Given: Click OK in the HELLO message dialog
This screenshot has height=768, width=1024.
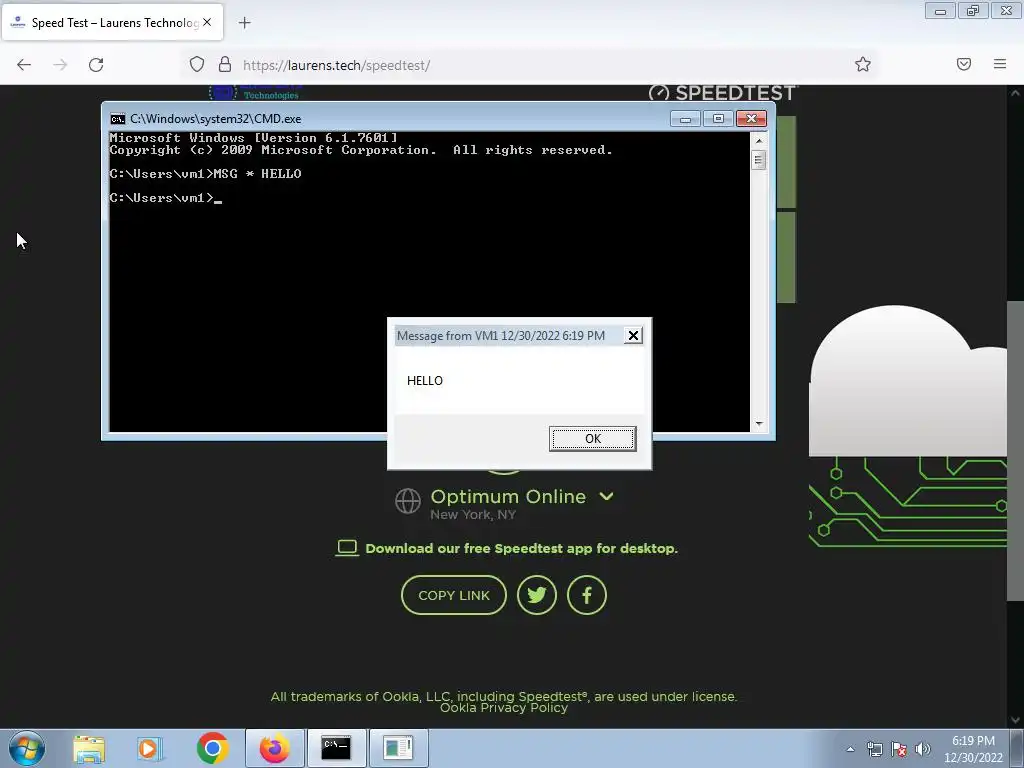Looking at the screenshot, I should tap(592, 438).
